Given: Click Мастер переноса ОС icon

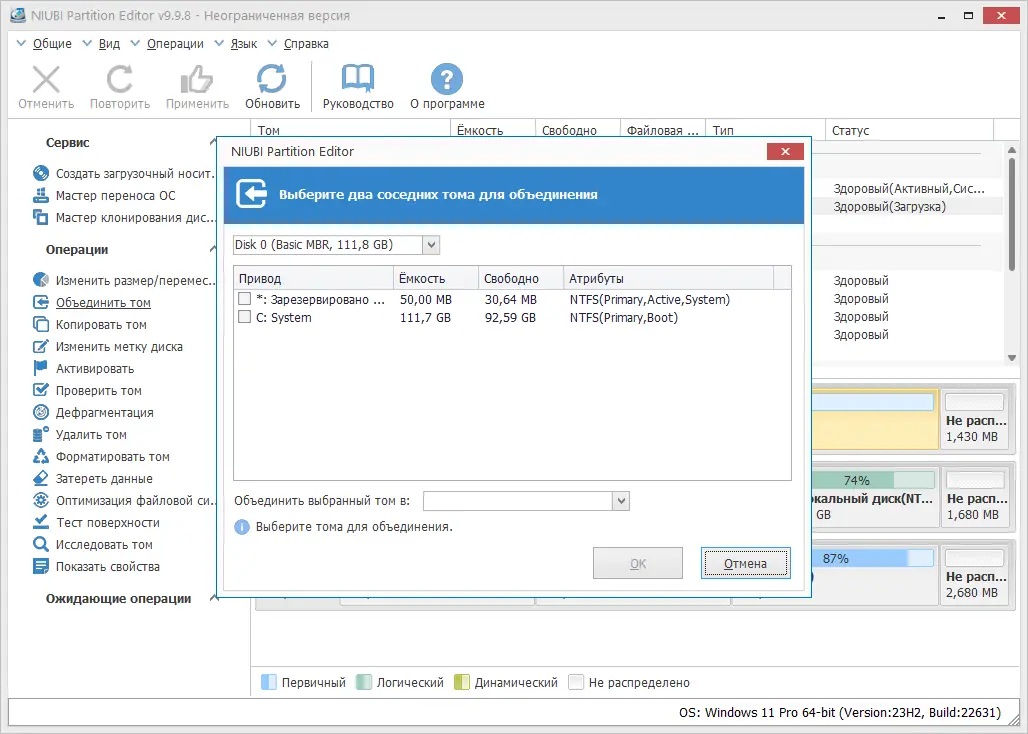Looking at the screenshot, I should (41, 195).
